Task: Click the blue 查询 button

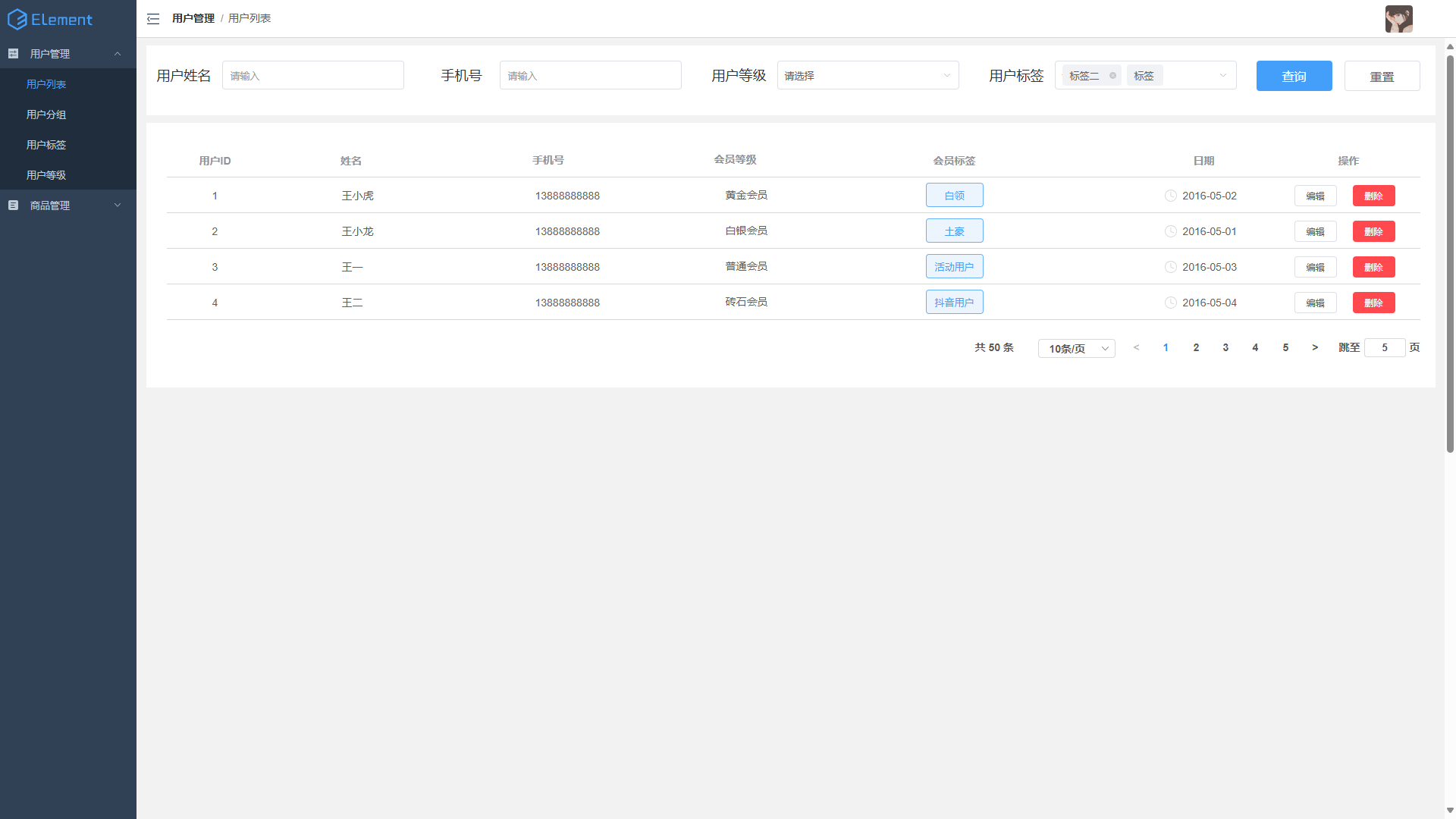Action: [1294, 76]
